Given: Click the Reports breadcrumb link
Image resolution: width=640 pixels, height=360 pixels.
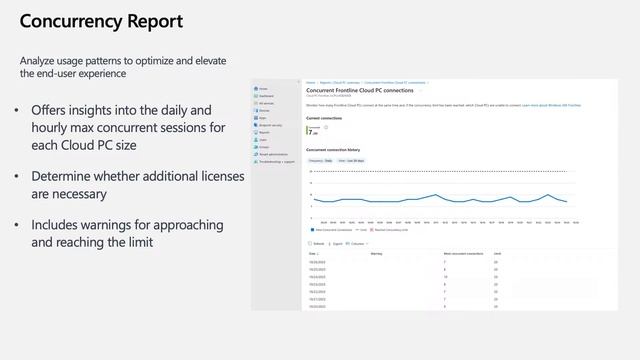Looking at the screenshot, I should tap(340, 83).
